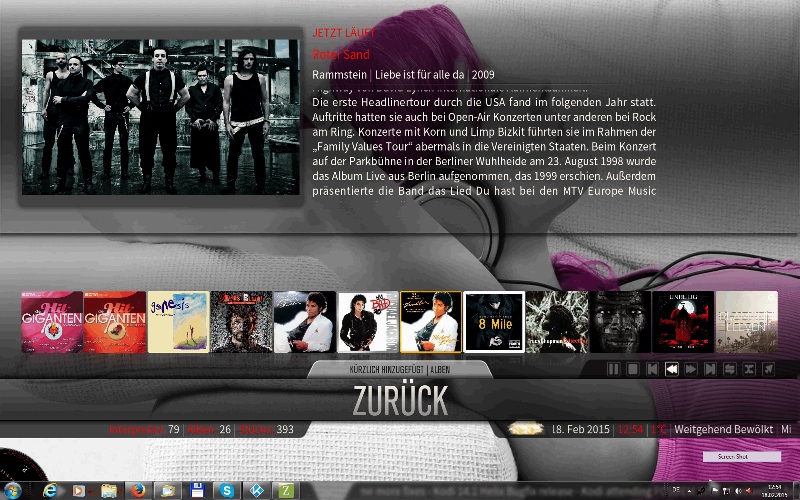Fast forward the current track
800x500 pixels.
click(x=691, y=369)
